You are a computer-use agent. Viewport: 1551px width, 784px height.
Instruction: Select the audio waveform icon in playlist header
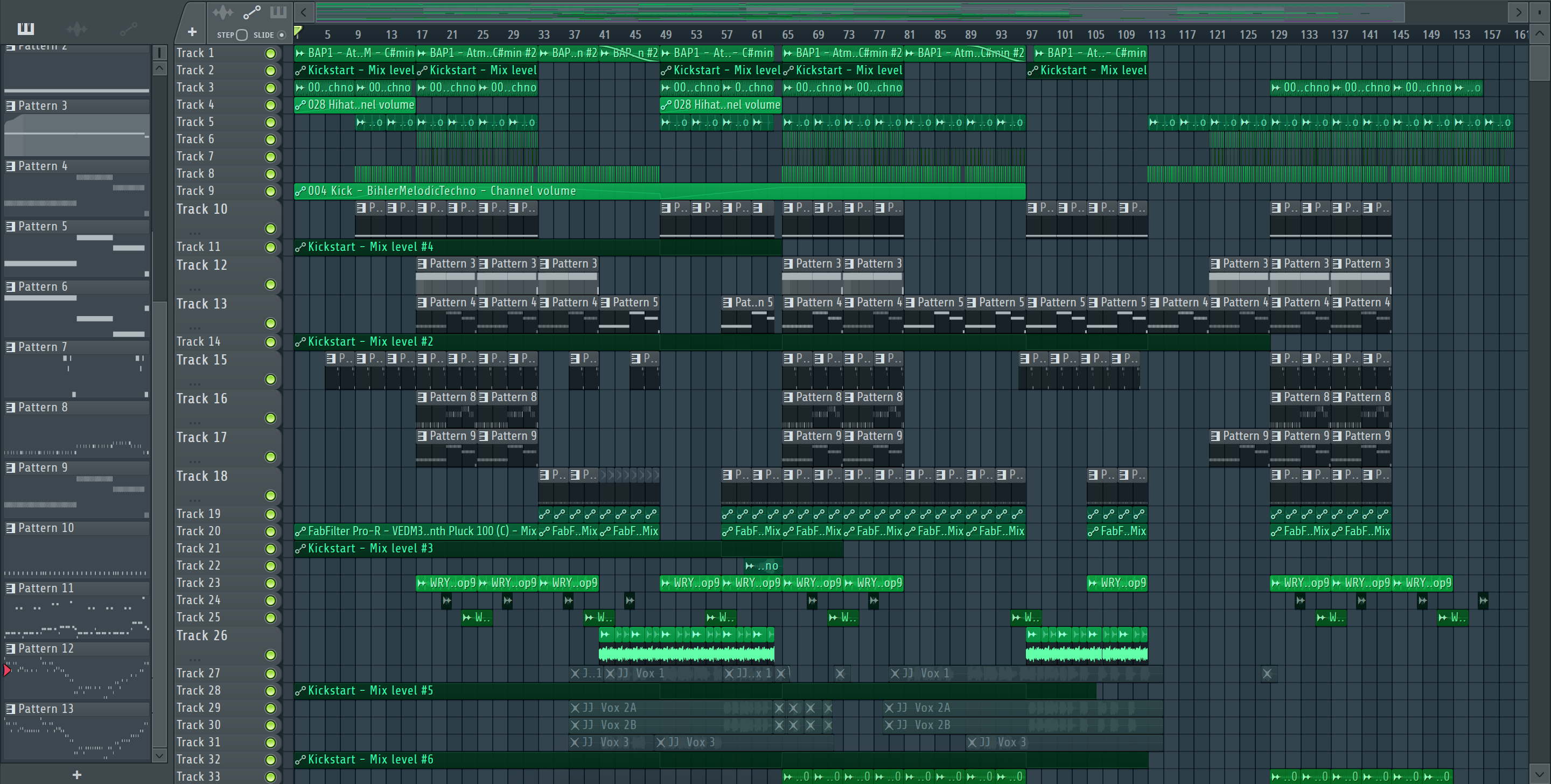(223, 12)
